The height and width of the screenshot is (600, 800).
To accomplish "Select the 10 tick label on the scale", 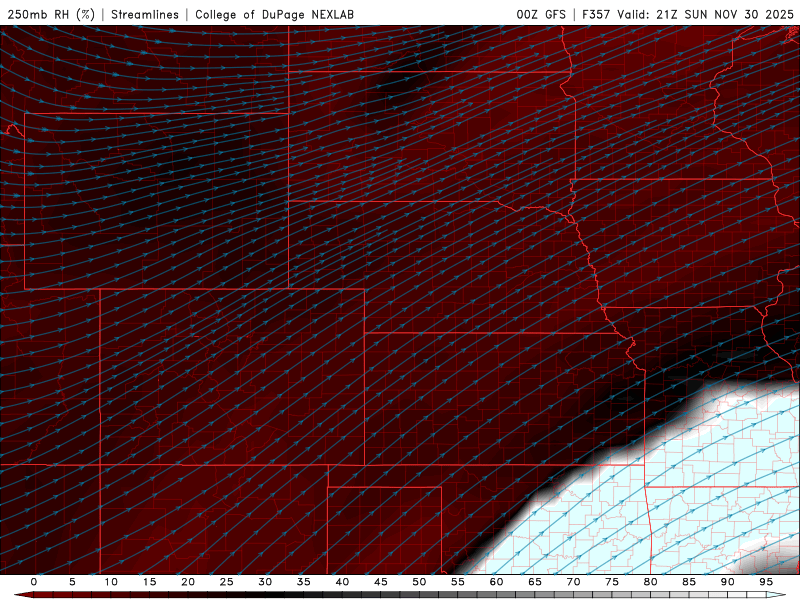I will (x=111, y=582).
